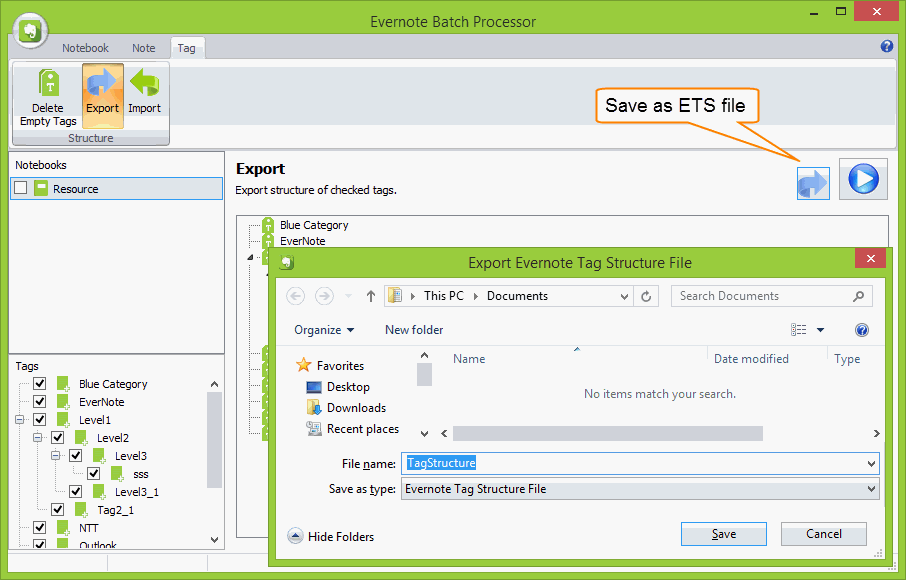Uncheck the NTT tag checkbox
This screenshot has height=580, width=906.
[39, 527]
